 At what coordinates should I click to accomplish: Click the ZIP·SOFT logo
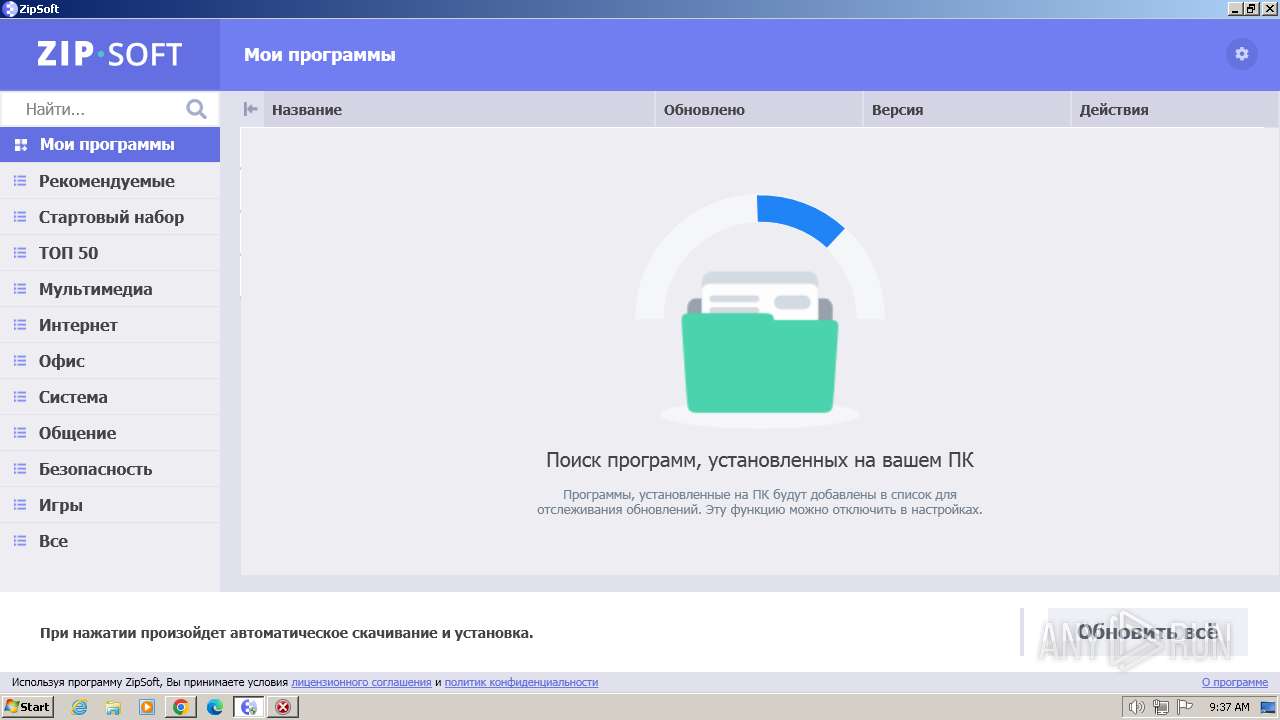coord(110,54)
